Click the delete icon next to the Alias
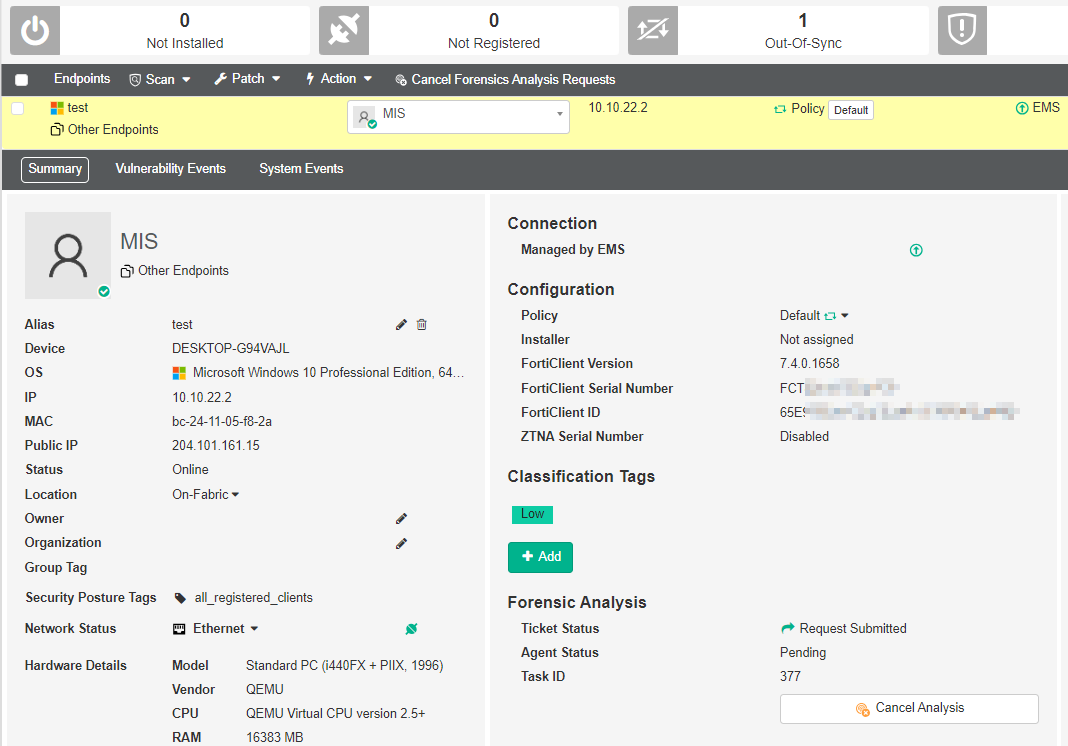Image resolution: width=1068 pixels, height=746 pixels. pyautogui.click(x=421, y=324)
